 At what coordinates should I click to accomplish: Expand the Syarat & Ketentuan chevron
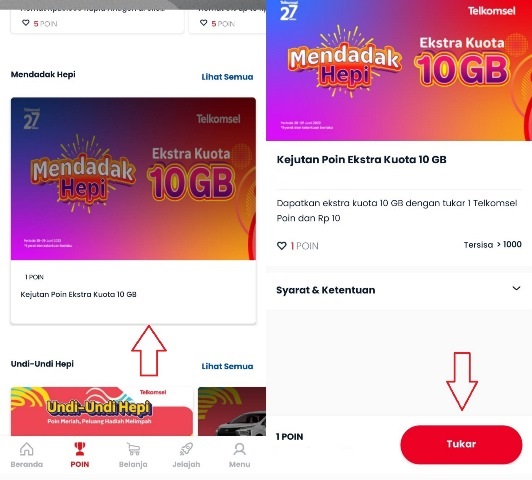[x=516, y=288]
